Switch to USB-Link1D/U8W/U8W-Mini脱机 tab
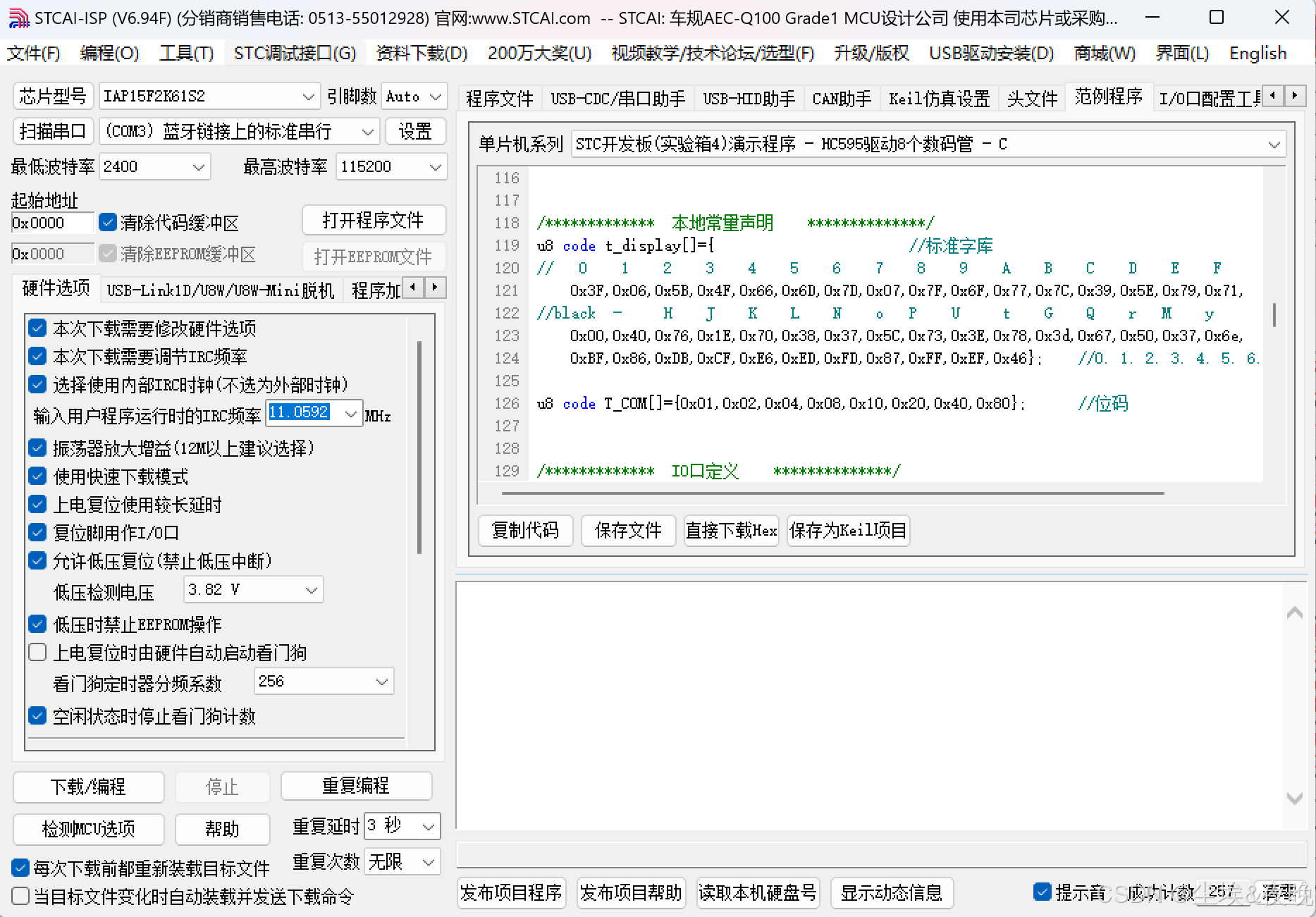This screenshot has width=1316, height=917. [221, 290]
